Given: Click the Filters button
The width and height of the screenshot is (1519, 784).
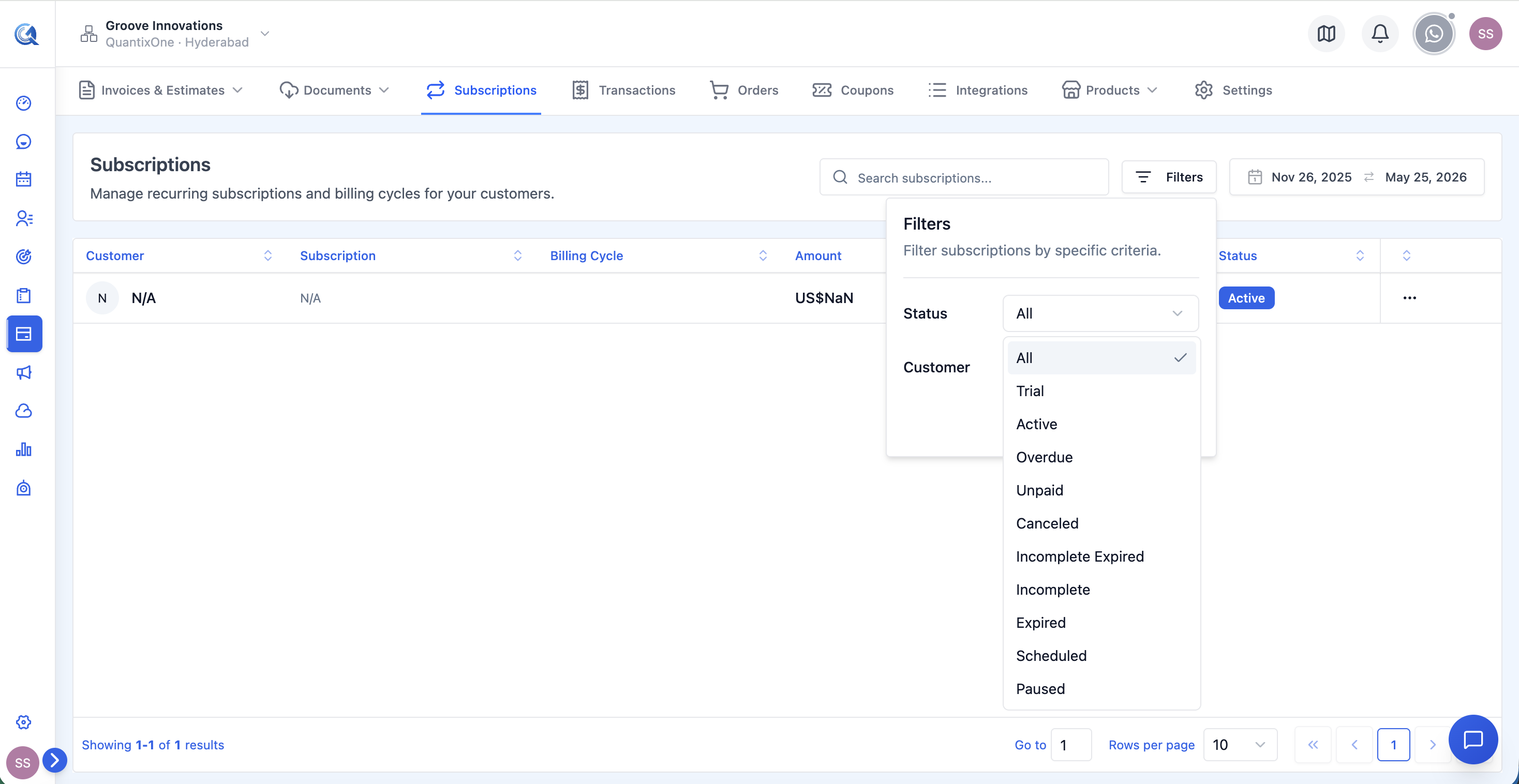Looking at the screenshot, I should point(1169,177).
